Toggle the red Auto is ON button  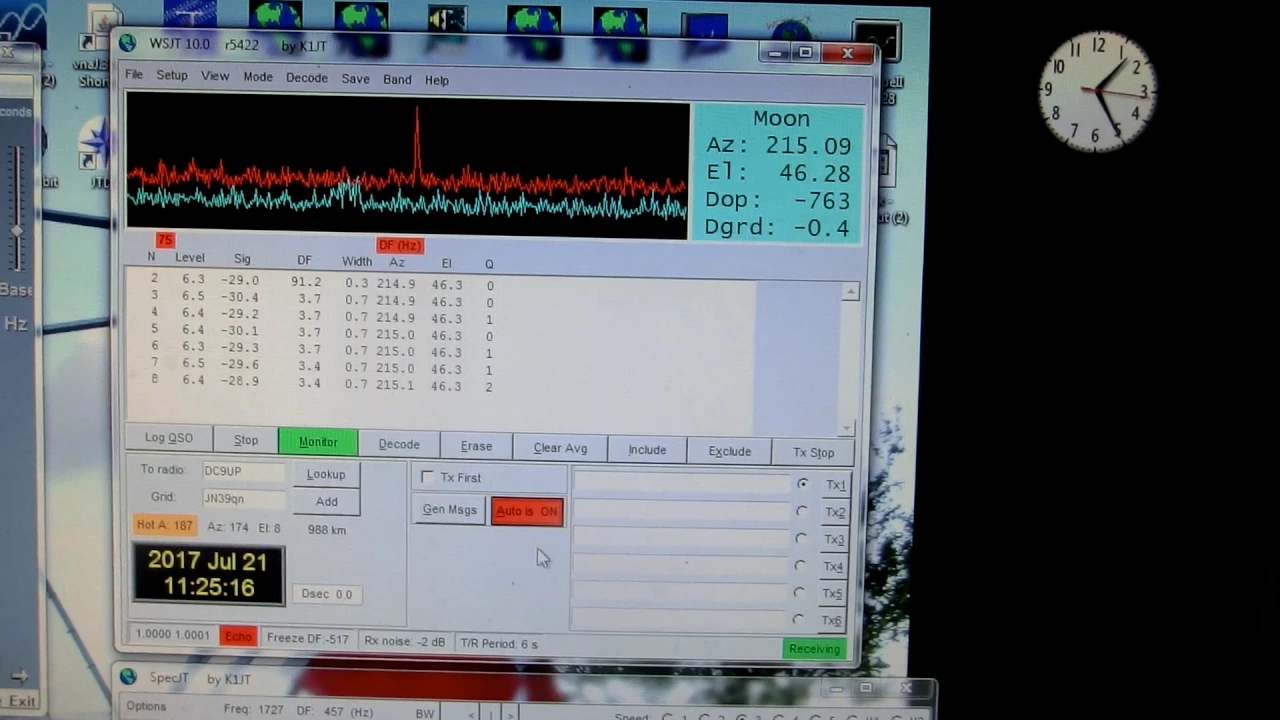(x=527, y=511)
